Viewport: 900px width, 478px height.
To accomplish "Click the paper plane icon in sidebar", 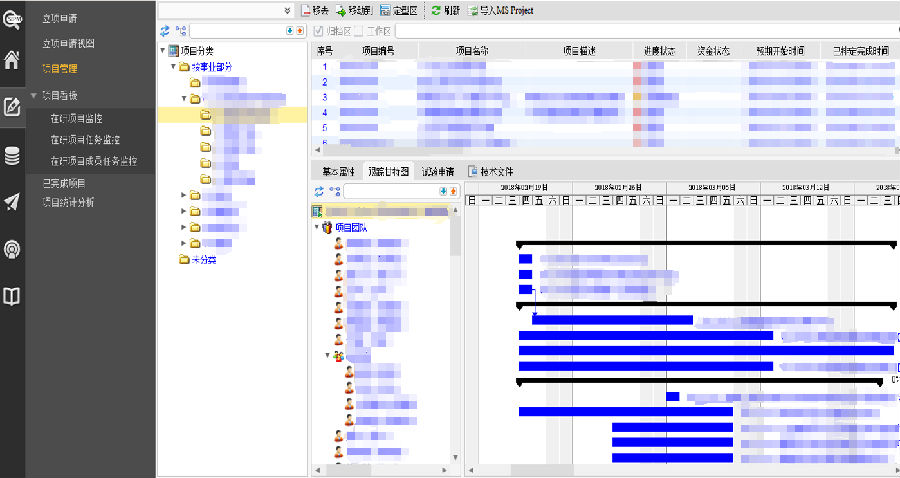I will point(12,201).
